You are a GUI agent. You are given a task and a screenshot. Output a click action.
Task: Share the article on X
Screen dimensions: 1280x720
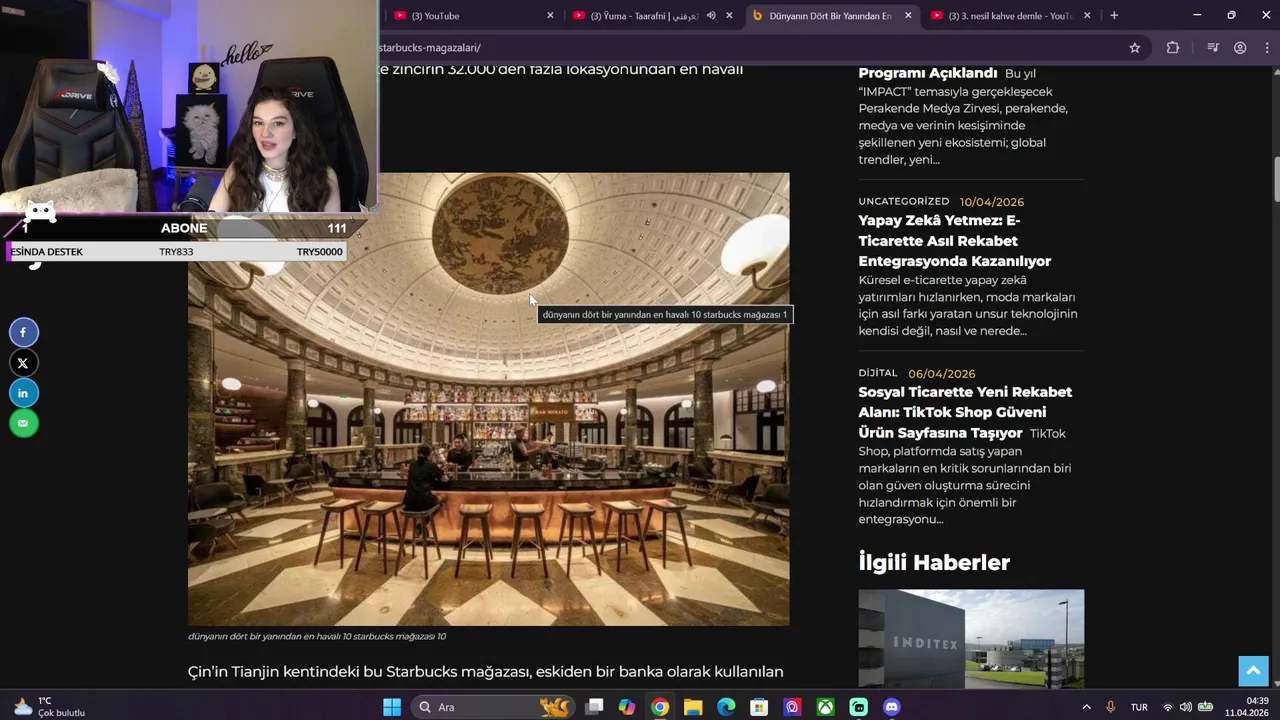(x=24, y=363)
